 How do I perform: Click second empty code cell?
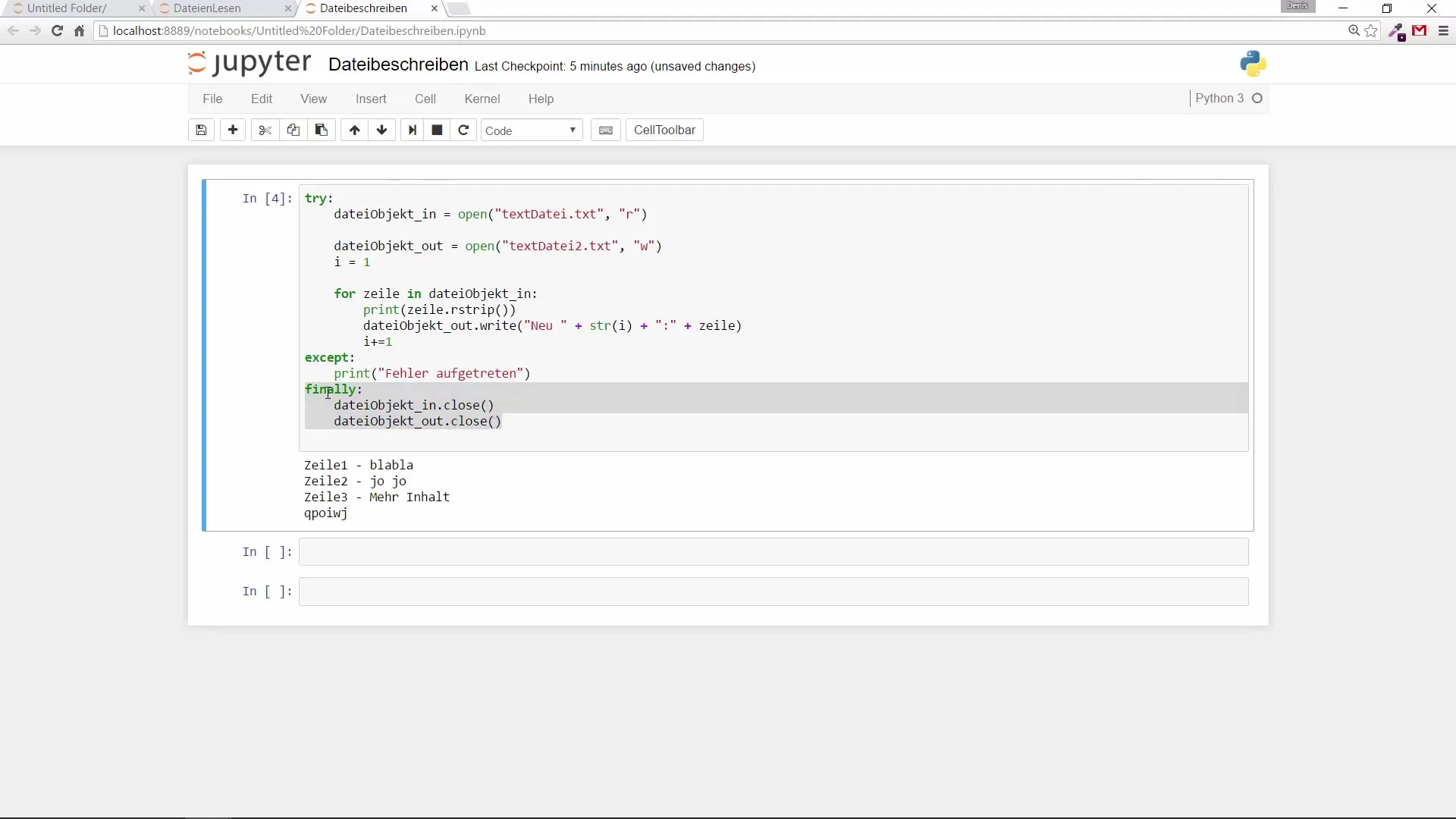(773, 591)
